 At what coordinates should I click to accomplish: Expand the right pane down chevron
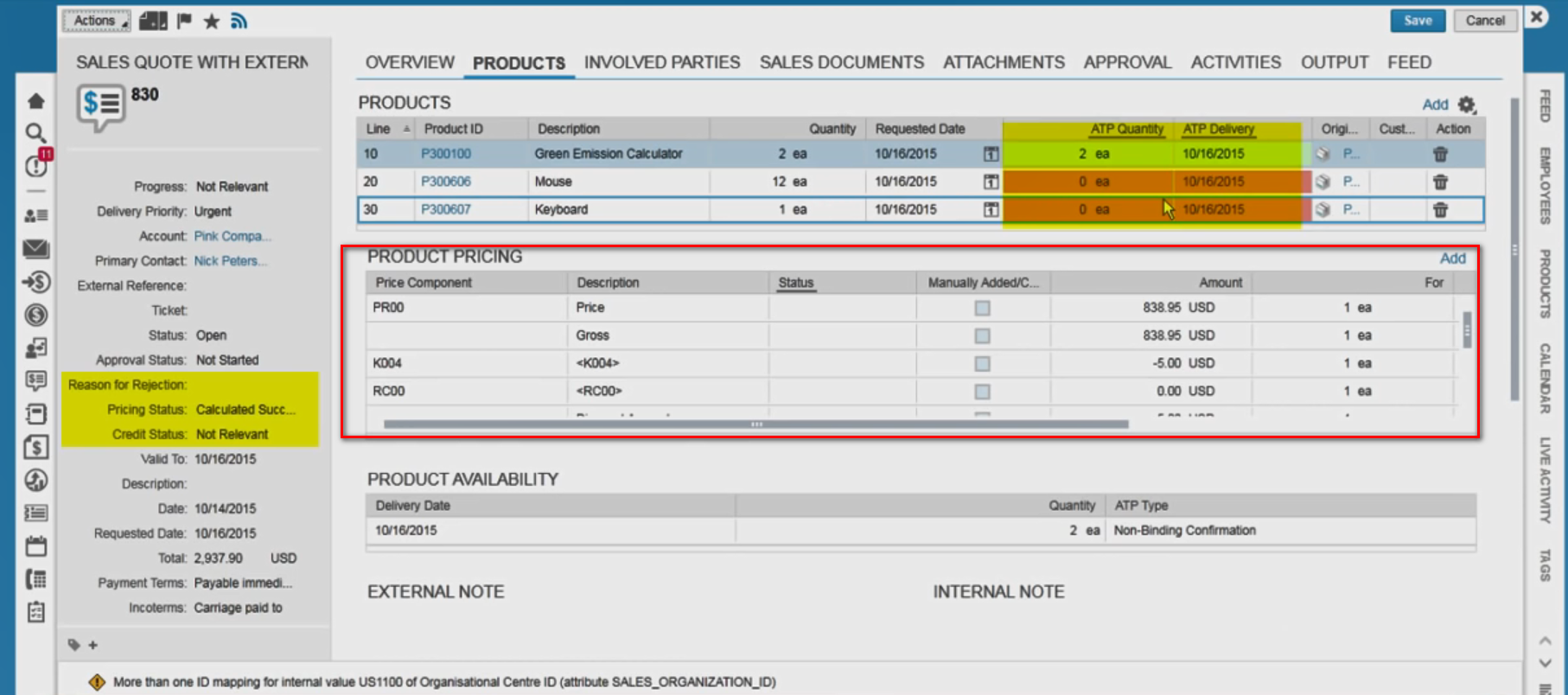pyautogui.click(x=1546, y=663)
